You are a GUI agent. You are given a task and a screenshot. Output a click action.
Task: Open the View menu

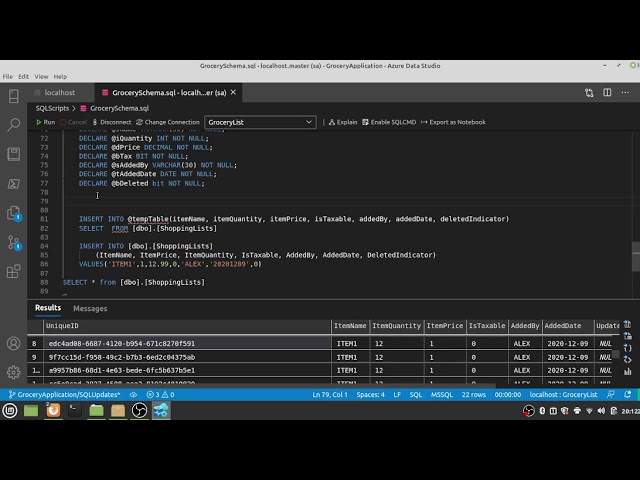pyautogui.click(x=41, y=76)
